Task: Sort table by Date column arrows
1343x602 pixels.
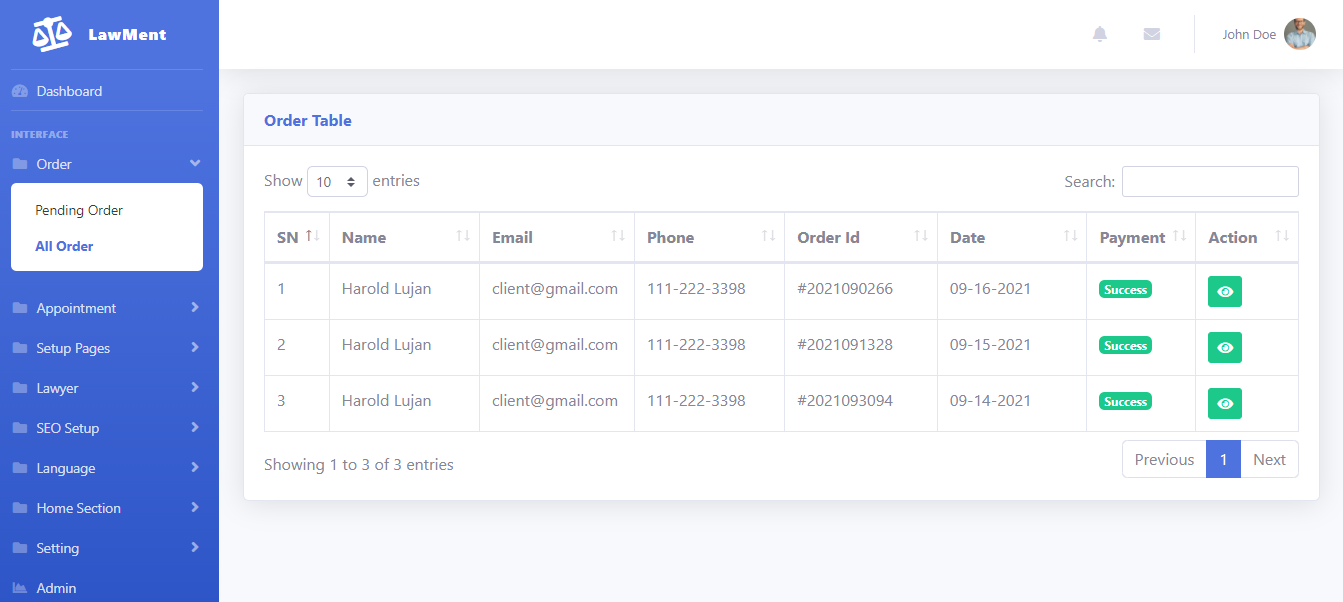Action: (x=1070, y=236)
